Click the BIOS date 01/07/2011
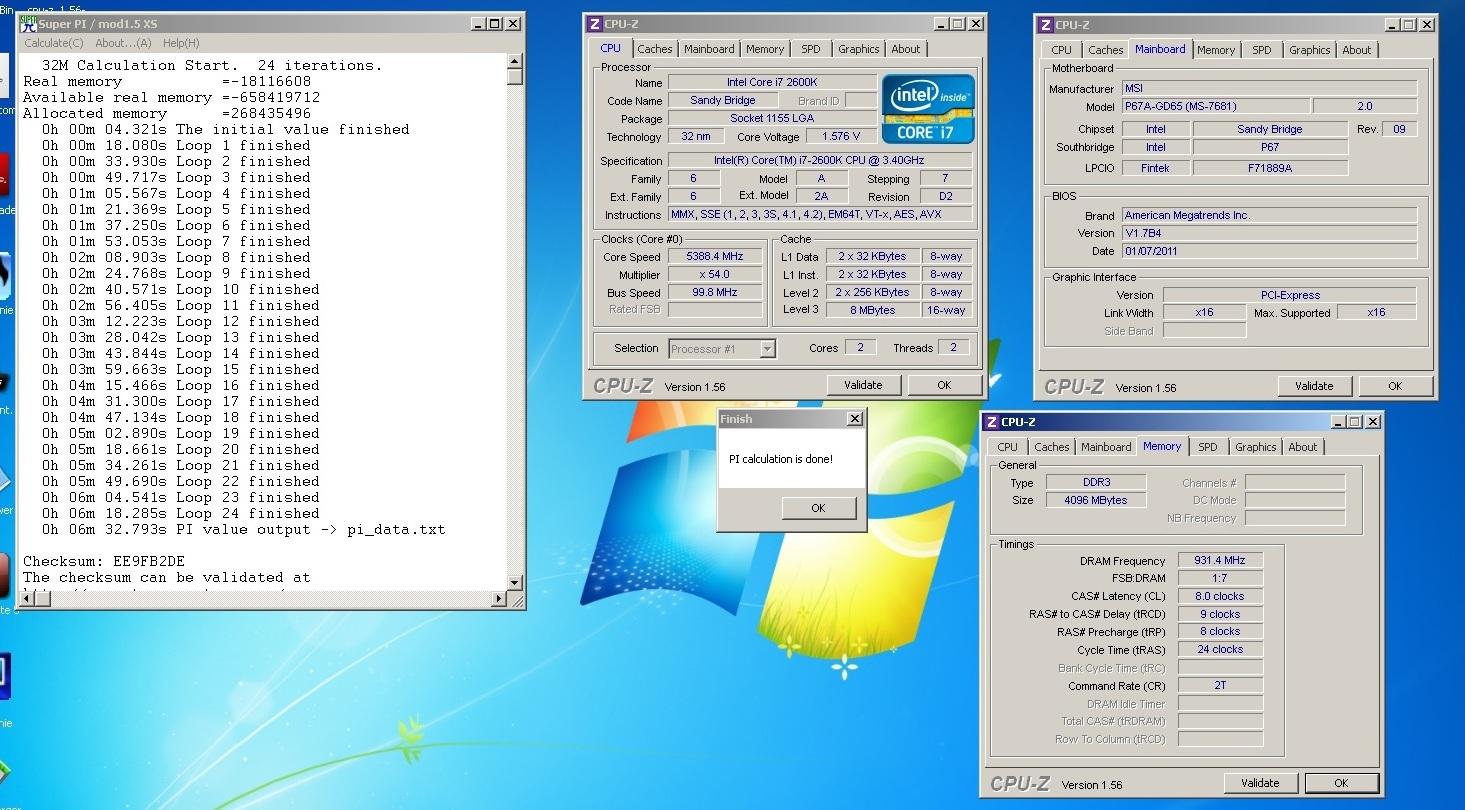 click(x=1268, y=251)
